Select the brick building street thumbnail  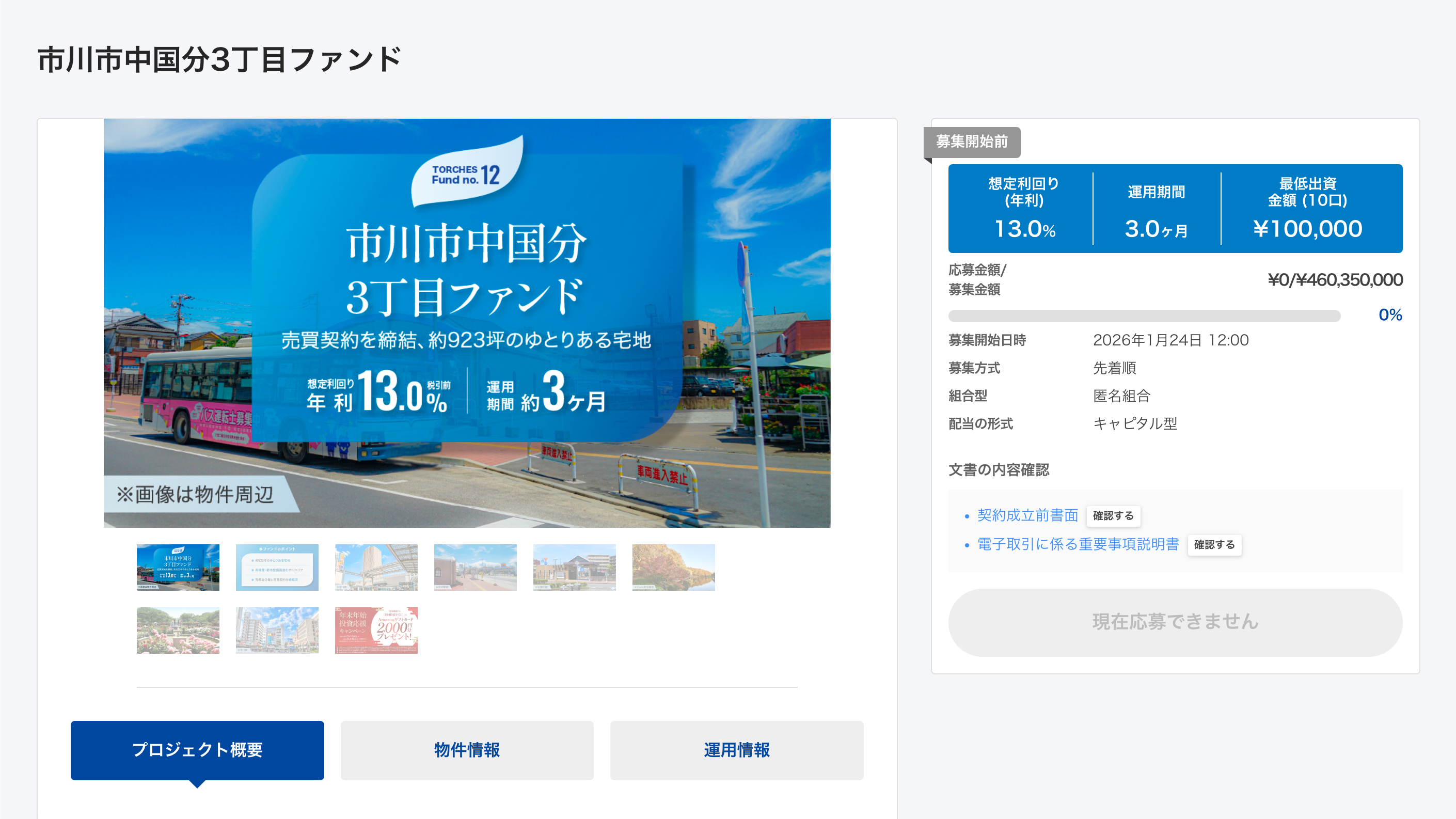(475, 567)
